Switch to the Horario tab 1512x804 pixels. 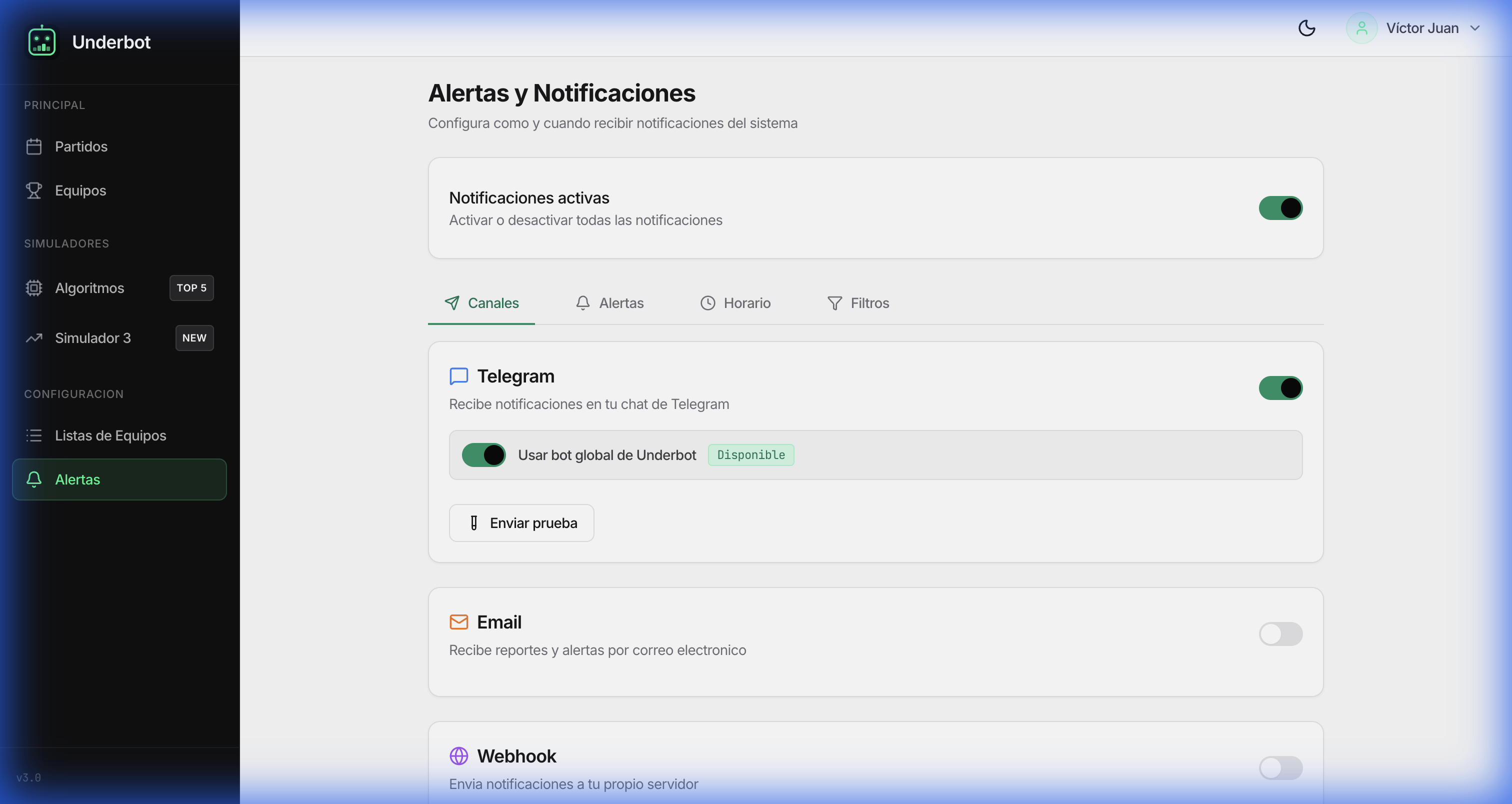pyautogui.click(x=735, y=303)
